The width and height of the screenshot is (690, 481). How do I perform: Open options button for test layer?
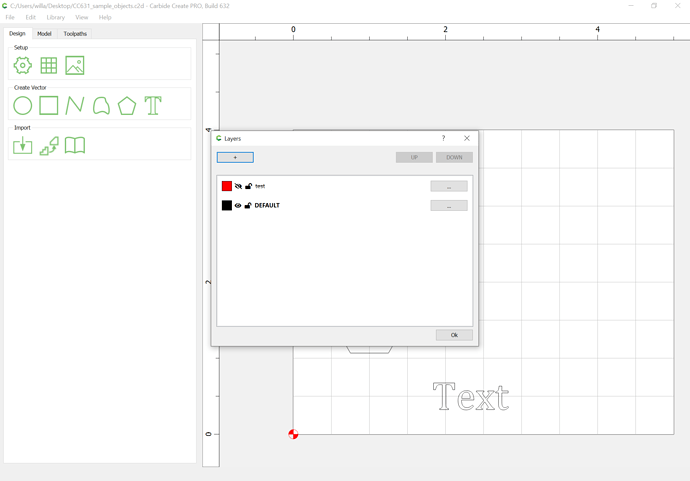(449, 186)
